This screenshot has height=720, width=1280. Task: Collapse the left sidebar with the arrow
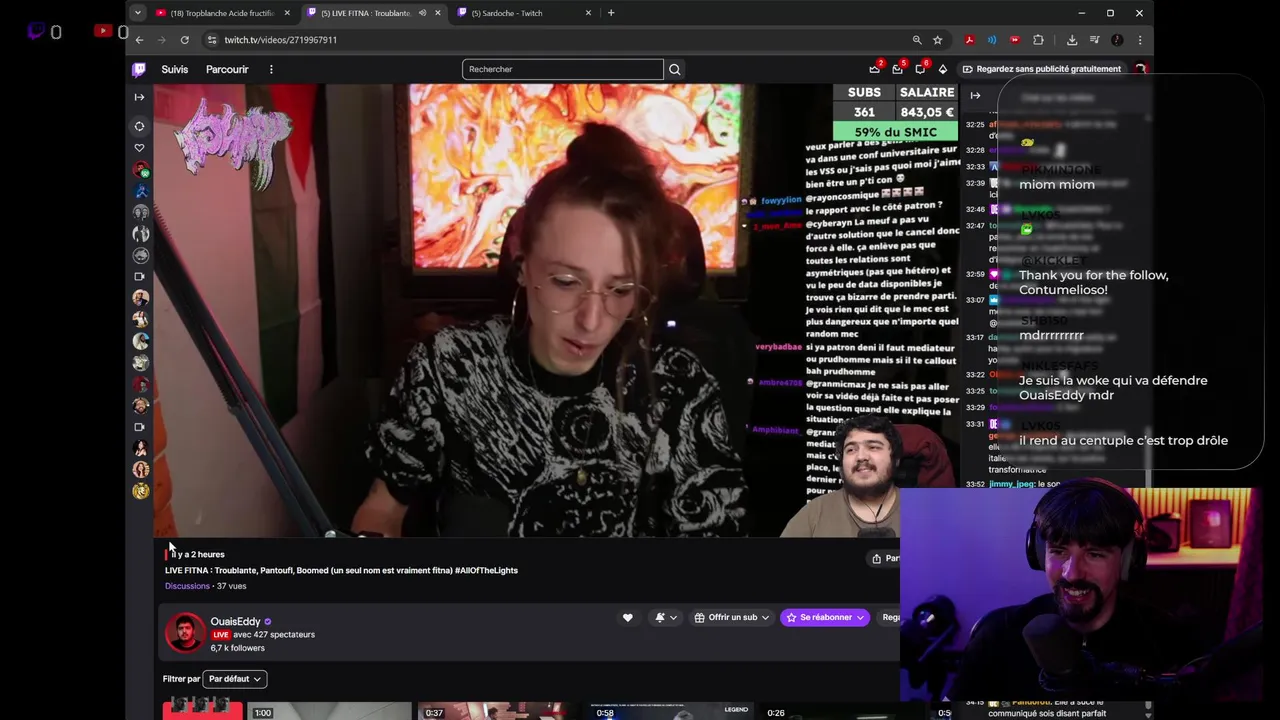coord(139,97)
